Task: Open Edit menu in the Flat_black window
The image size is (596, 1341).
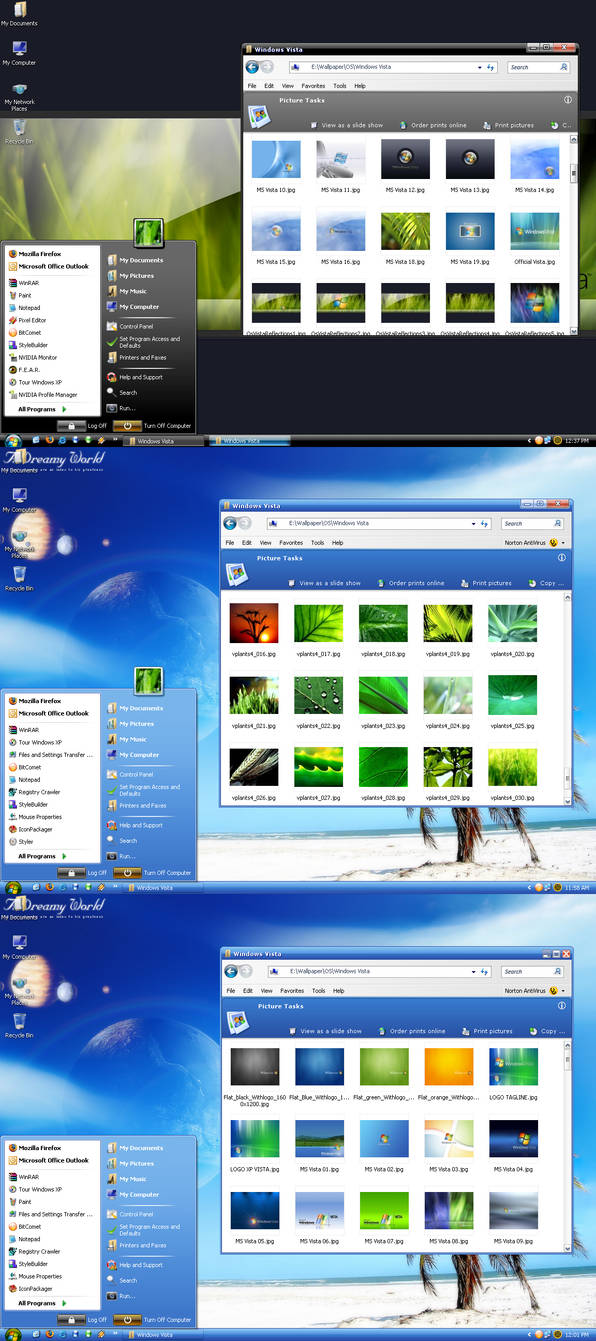Action: (247, 991)
